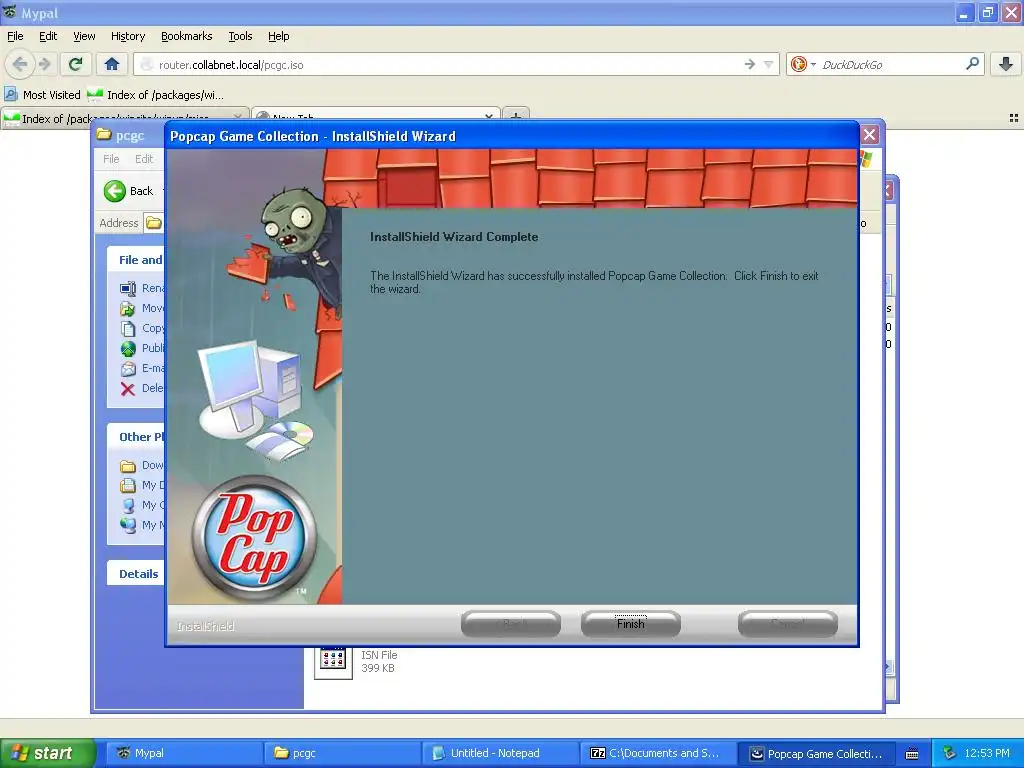This screenshot has height=768, width=1024.
Task: Open the File menu in Mypal
Action: point(15,36)
